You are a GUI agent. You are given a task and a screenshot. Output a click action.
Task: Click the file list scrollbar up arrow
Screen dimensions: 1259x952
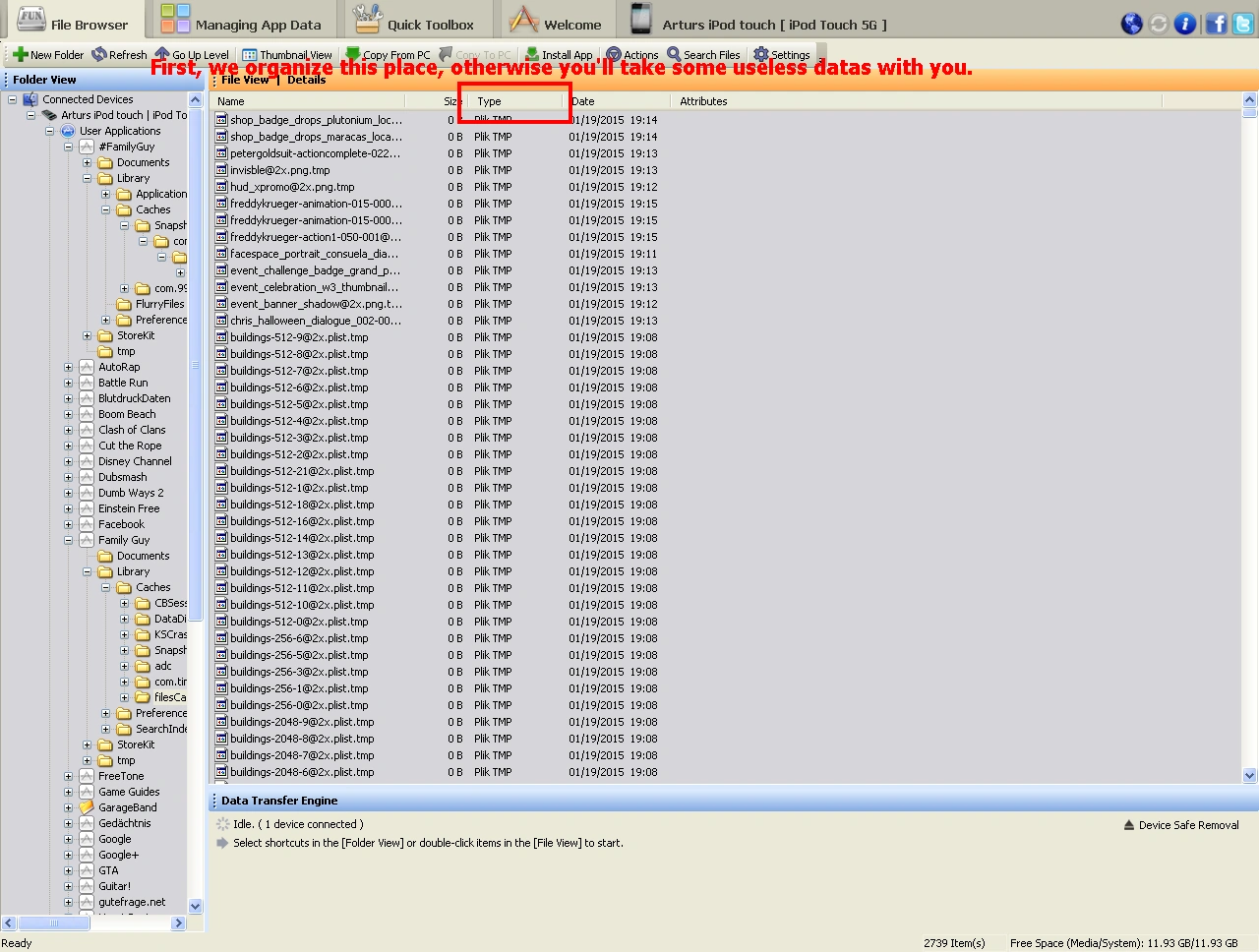tap(1250, 100)
